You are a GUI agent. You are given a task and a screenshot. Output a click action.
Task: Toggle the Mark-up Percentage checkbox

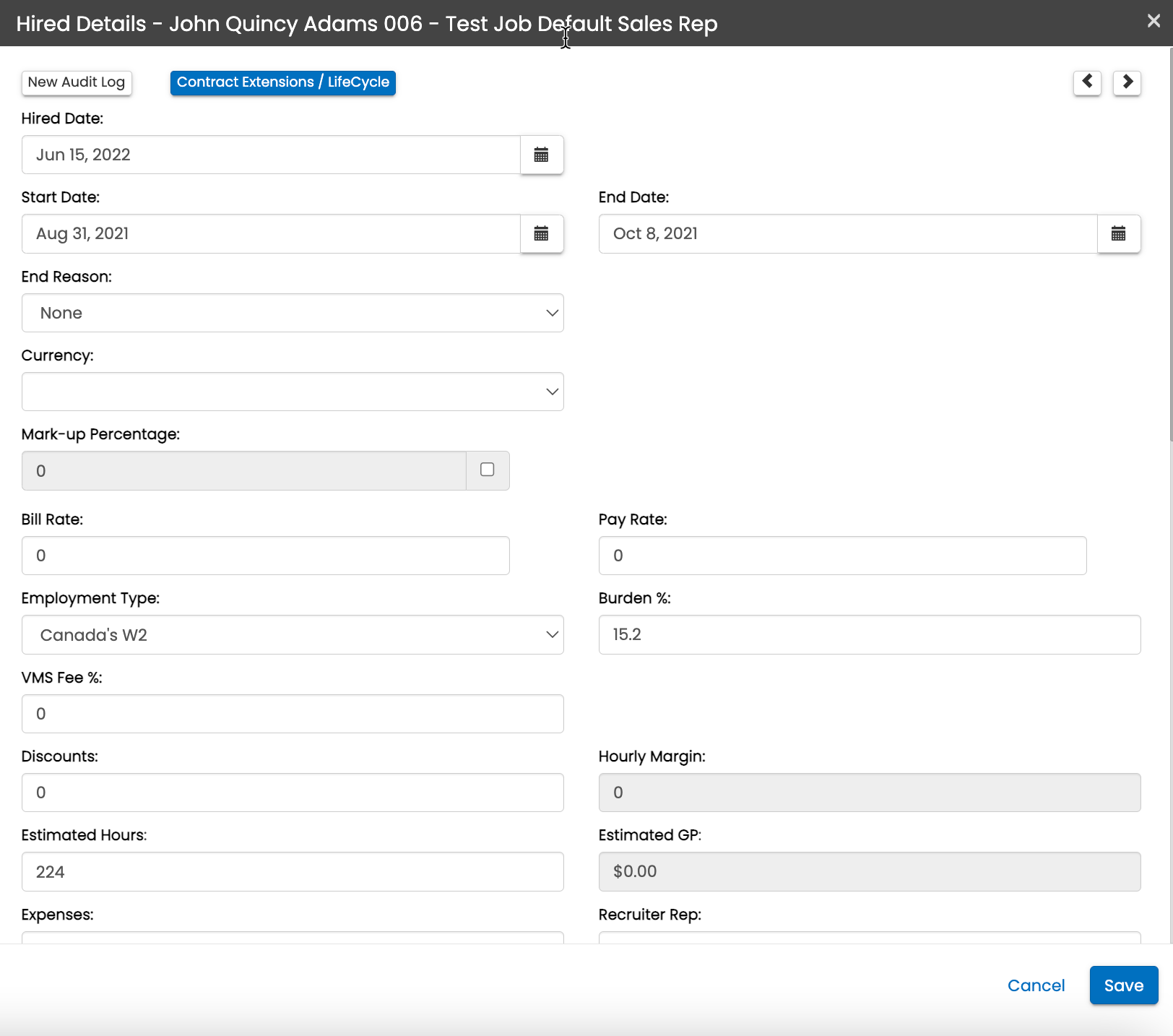tap(488, 470)
